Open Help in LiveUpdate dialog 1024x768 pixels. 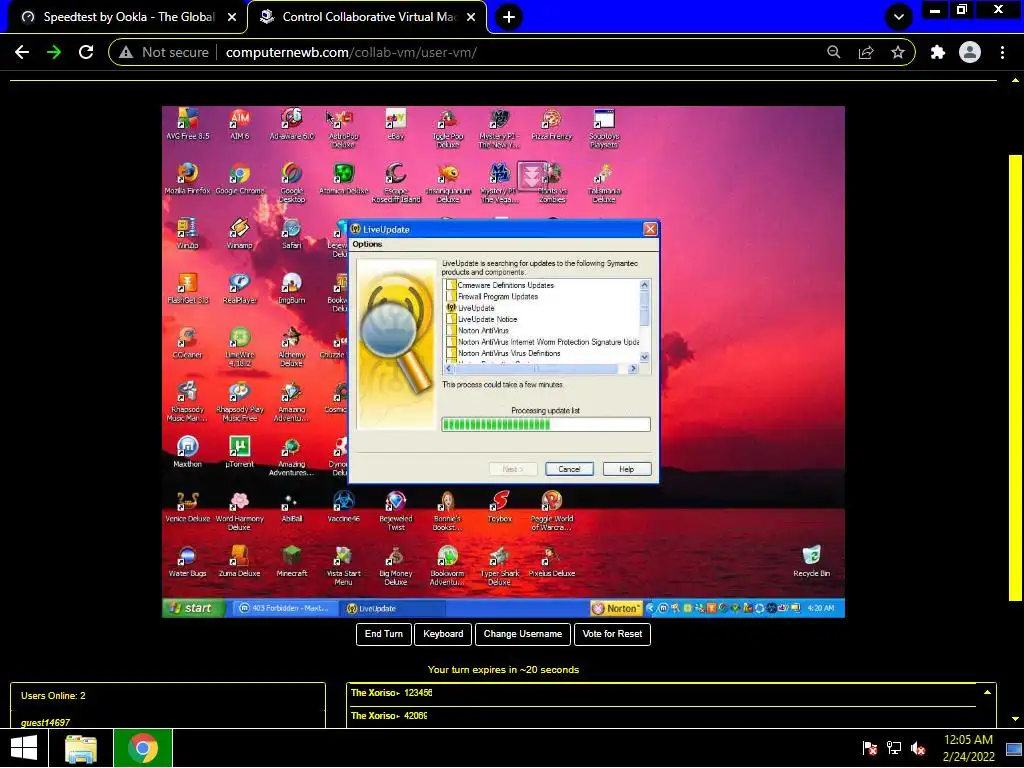click(626, 469)
